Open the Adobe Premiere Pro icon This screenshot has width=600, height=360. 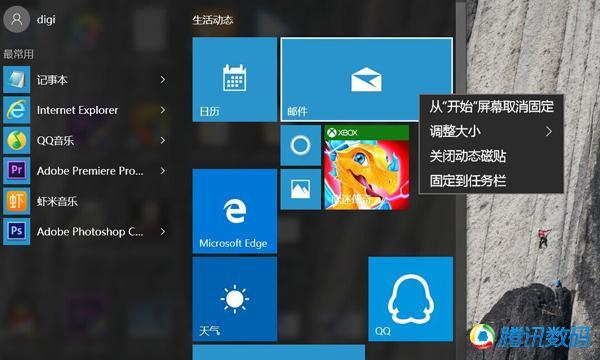(16, 171)
